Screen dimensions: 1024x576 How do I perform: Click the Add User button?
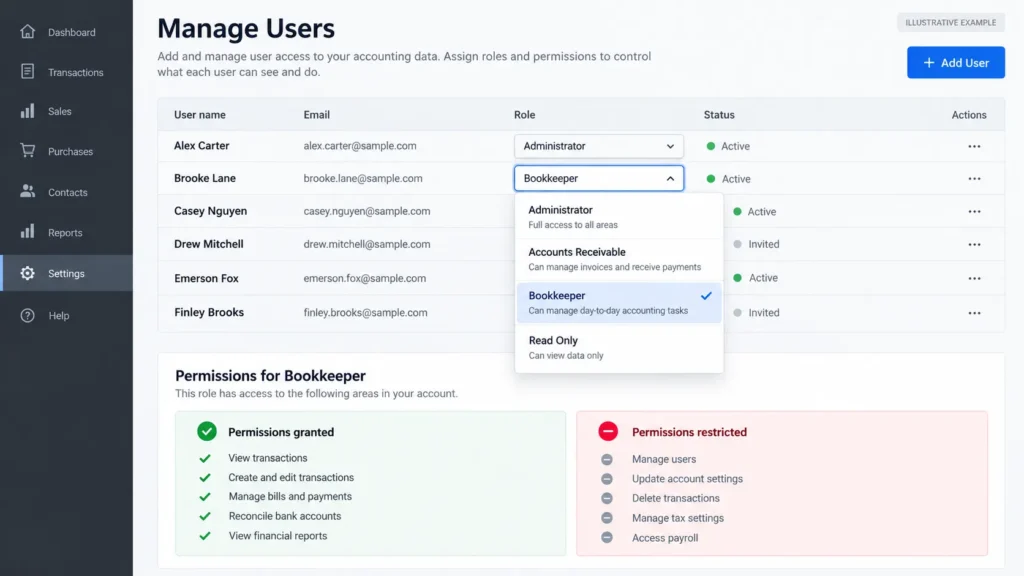pos(955,63)
